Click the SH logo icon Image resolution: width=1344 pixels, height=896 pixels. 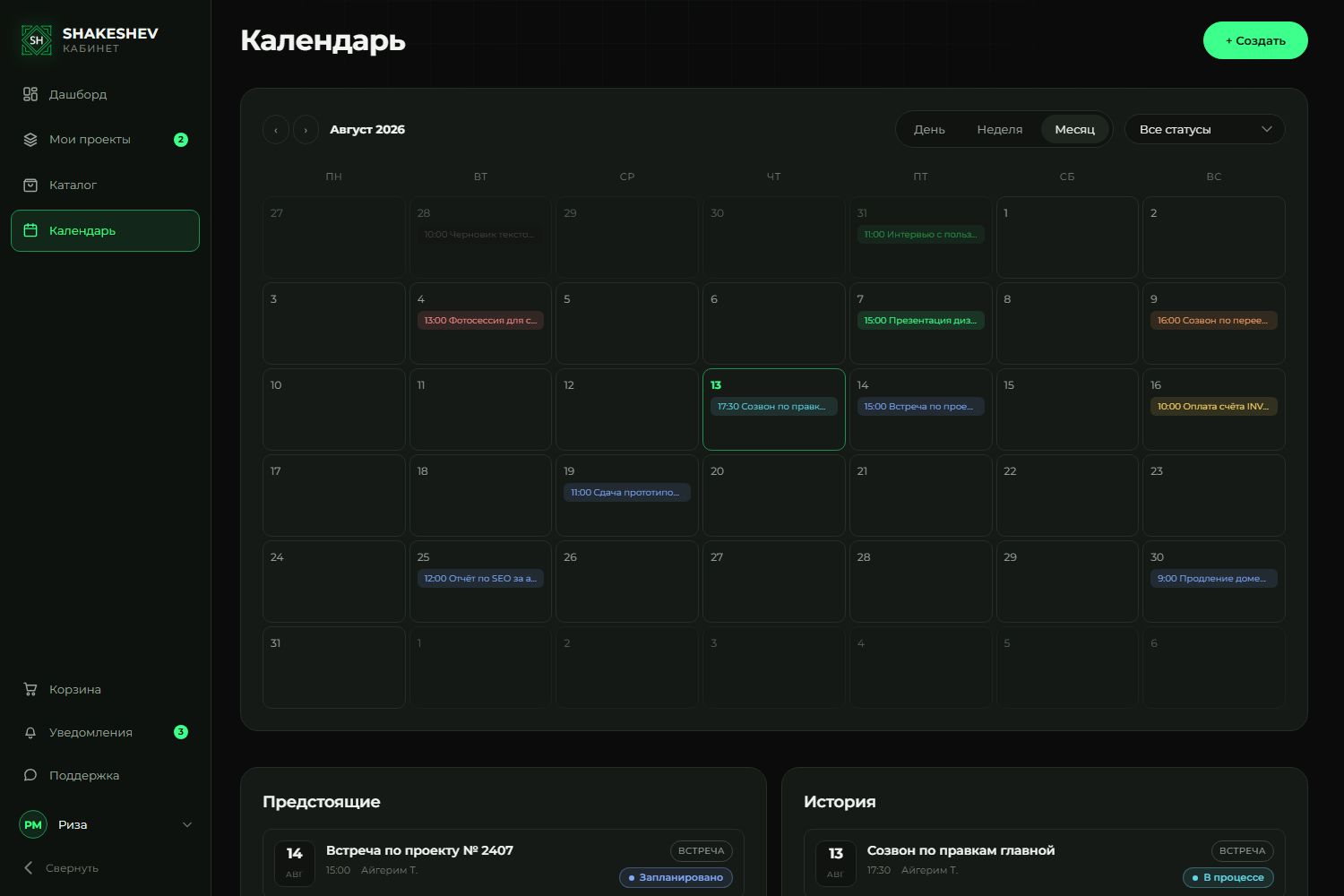[x=37, y=39]
